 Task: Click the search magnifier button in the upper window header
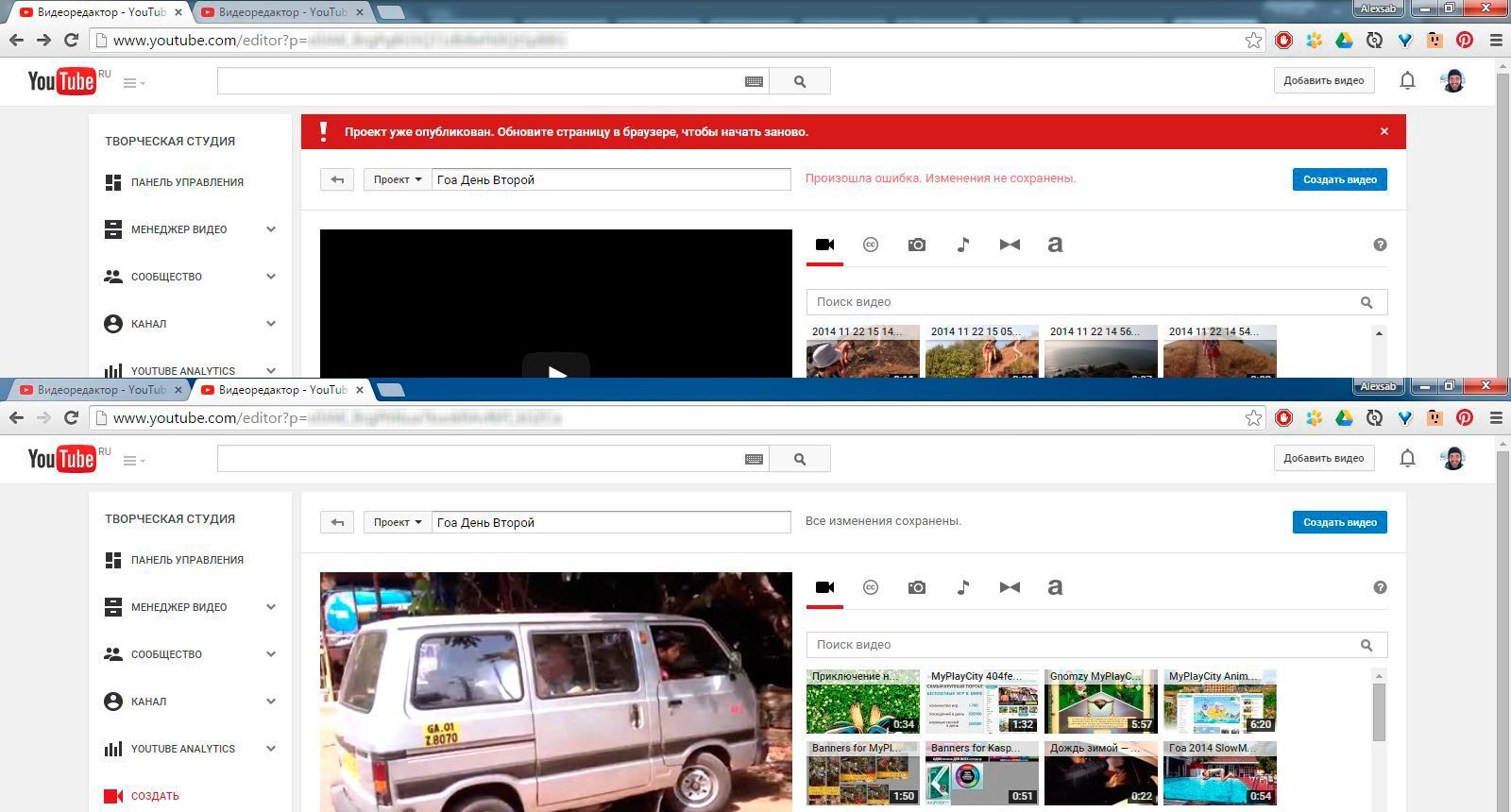[800, 81]
